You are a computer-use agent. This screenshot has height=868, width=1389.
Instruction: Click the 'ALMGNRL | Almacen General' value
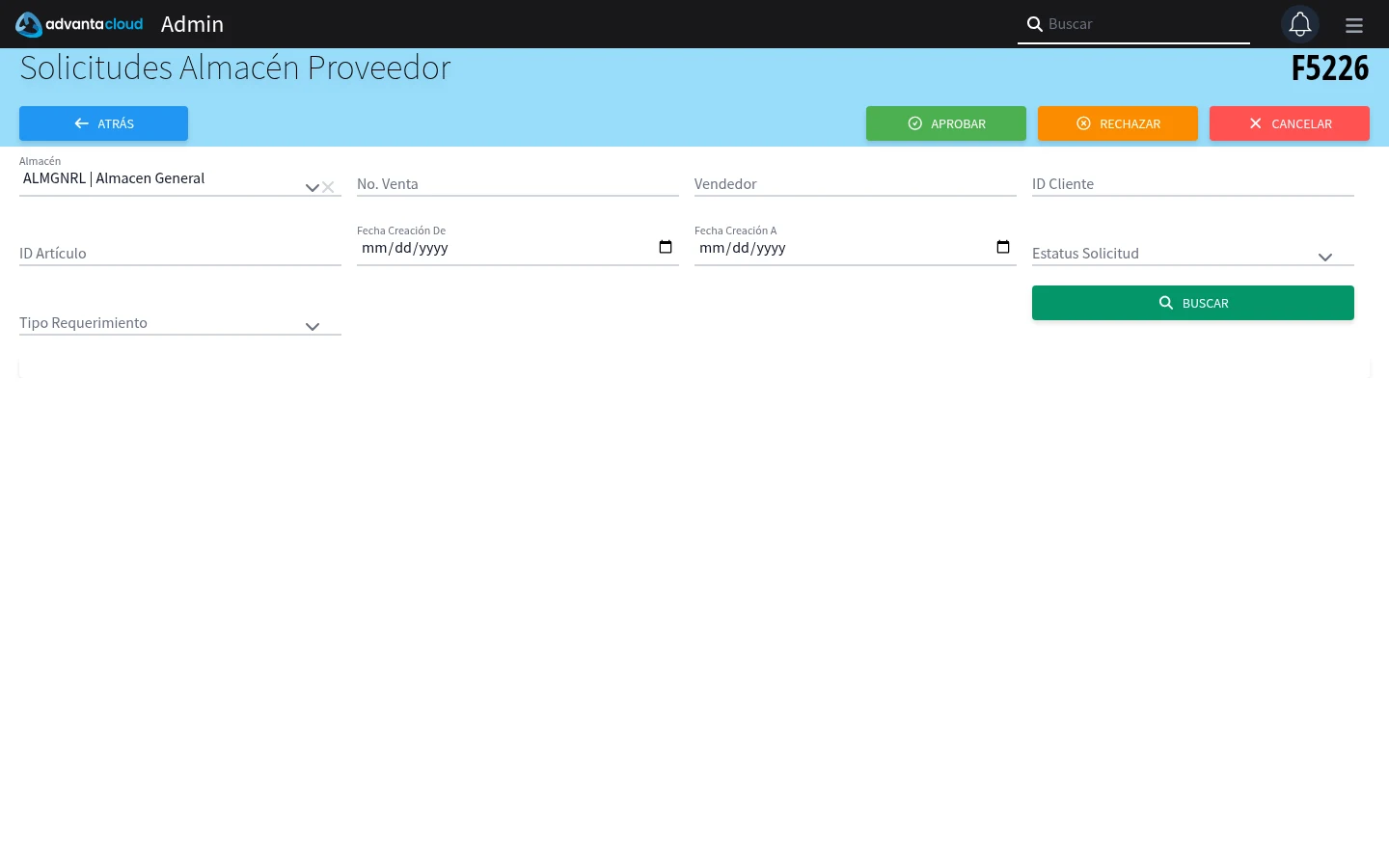(114, 178)
